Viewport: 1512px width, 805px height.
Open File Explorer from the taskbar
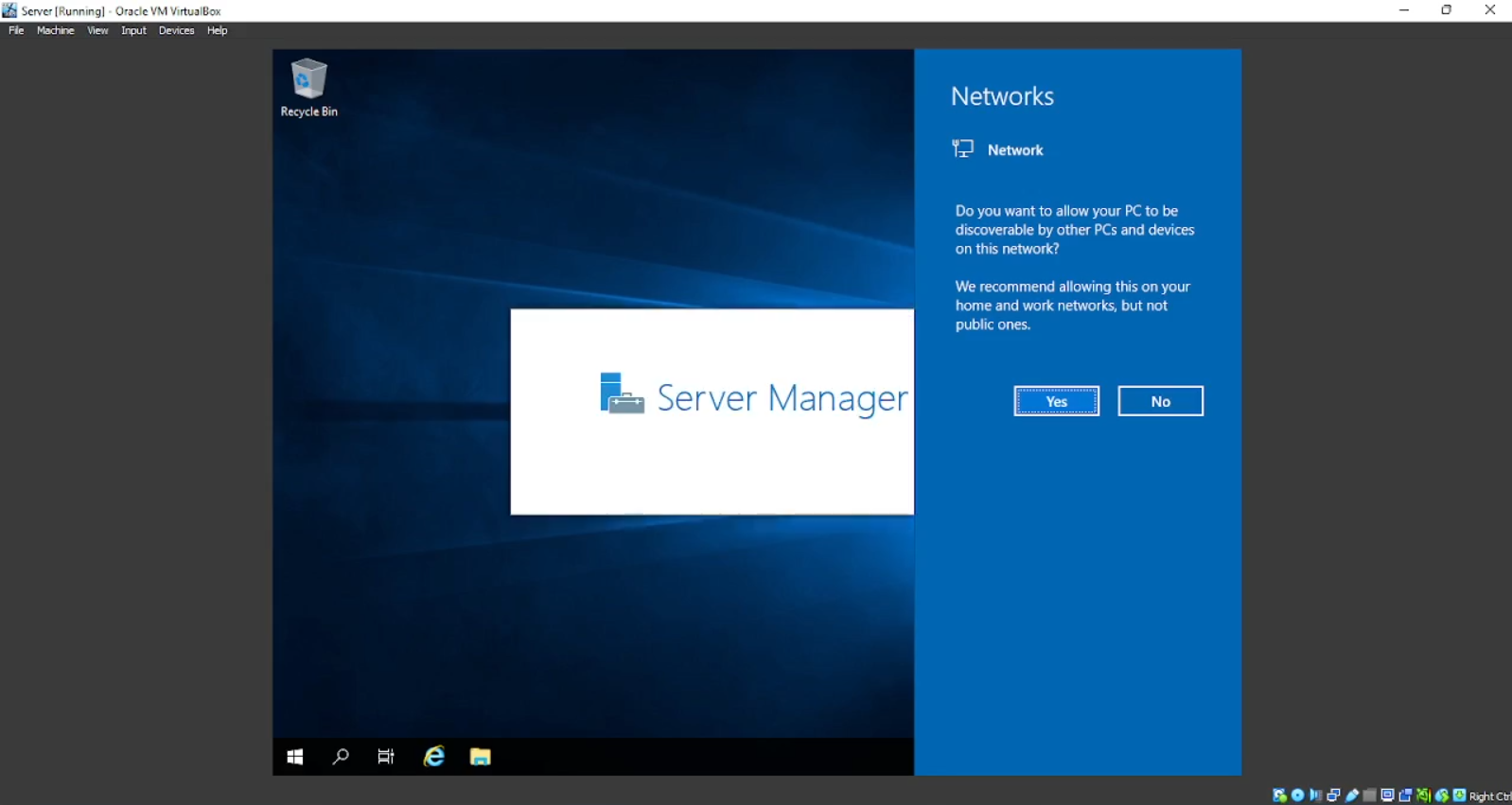pyautogui.click(x=481, y=757)
